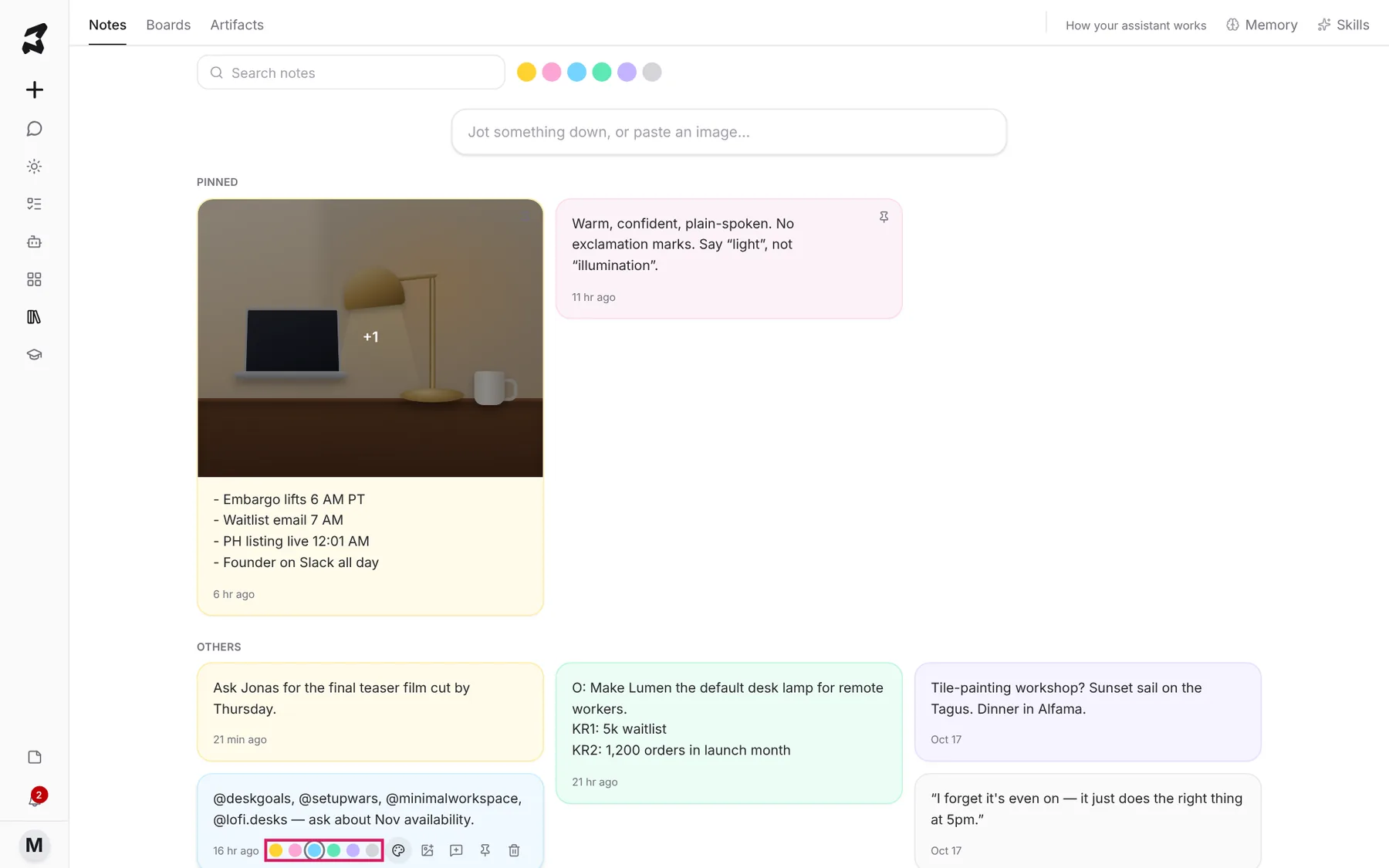This screenshot has width=1389, height=868.
Task: Open the 'Ask Jonas for the final teaser' note
Action: (x=370, y=711)
